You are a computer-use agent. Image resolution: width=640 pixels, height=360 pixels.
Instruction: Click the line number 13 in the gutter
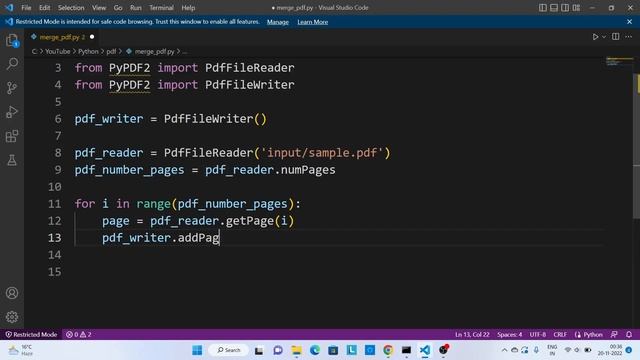click(x=55, y=238)
